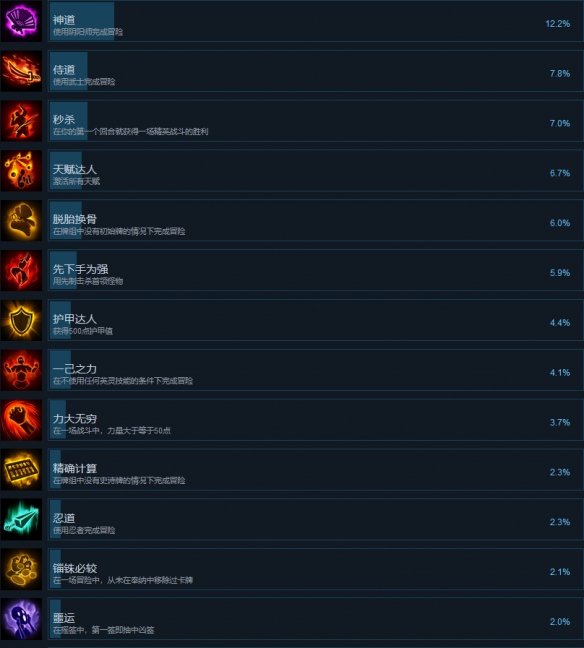The width and height of the screenshot is (584, 648).
Task: Select the 先下手为强 achievement row text
Action: [x=88, y=274]
